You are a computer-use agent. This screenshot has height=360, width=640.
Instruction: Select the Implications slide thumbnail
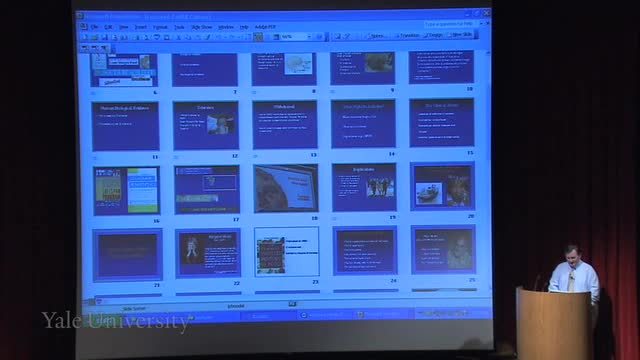coord(364,188)
